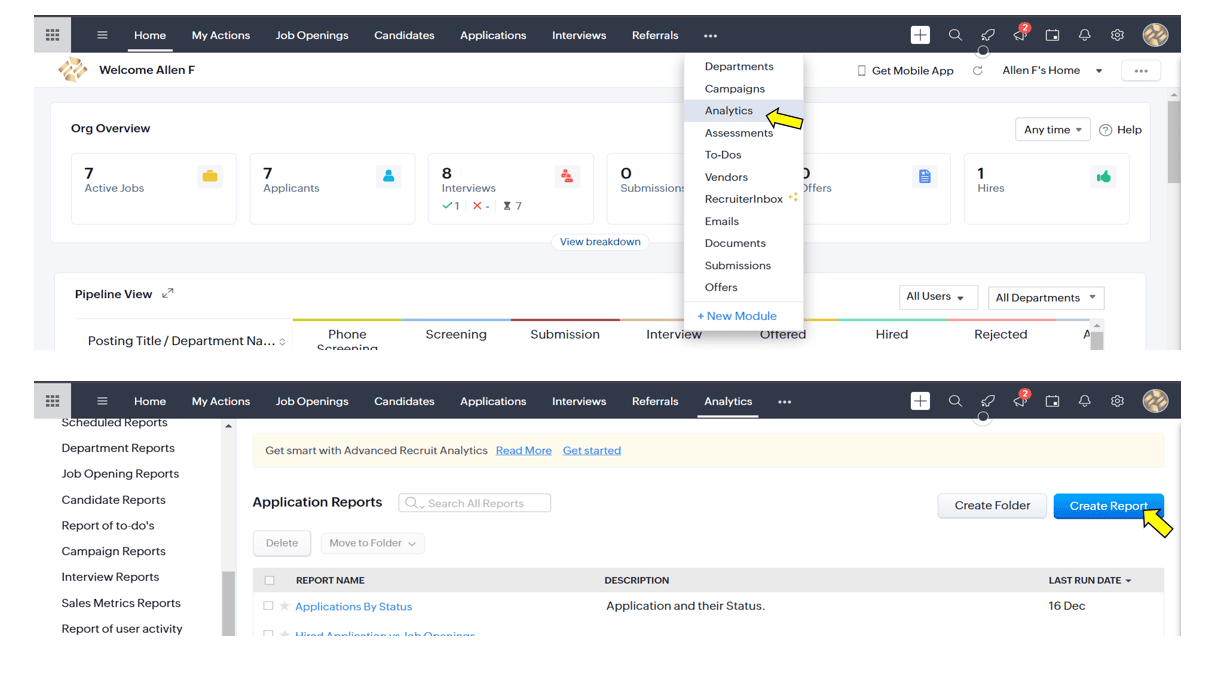Expand Pipeline View with the arrows icon
The width and height of the screenshot is (1210, 677).
click(168, 293)
